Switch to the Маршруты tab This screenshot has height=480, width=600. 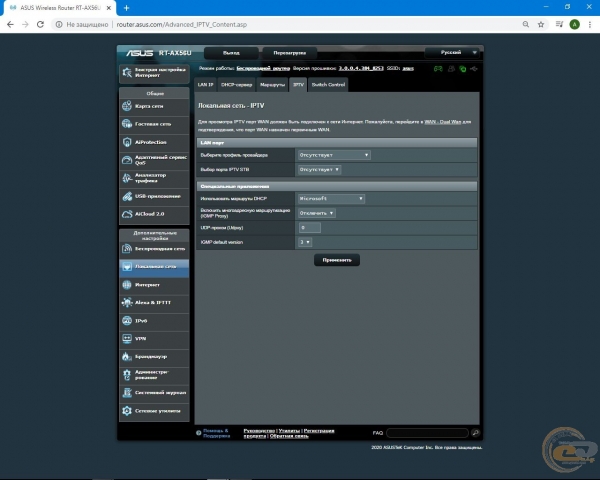[x=272, y=85]
